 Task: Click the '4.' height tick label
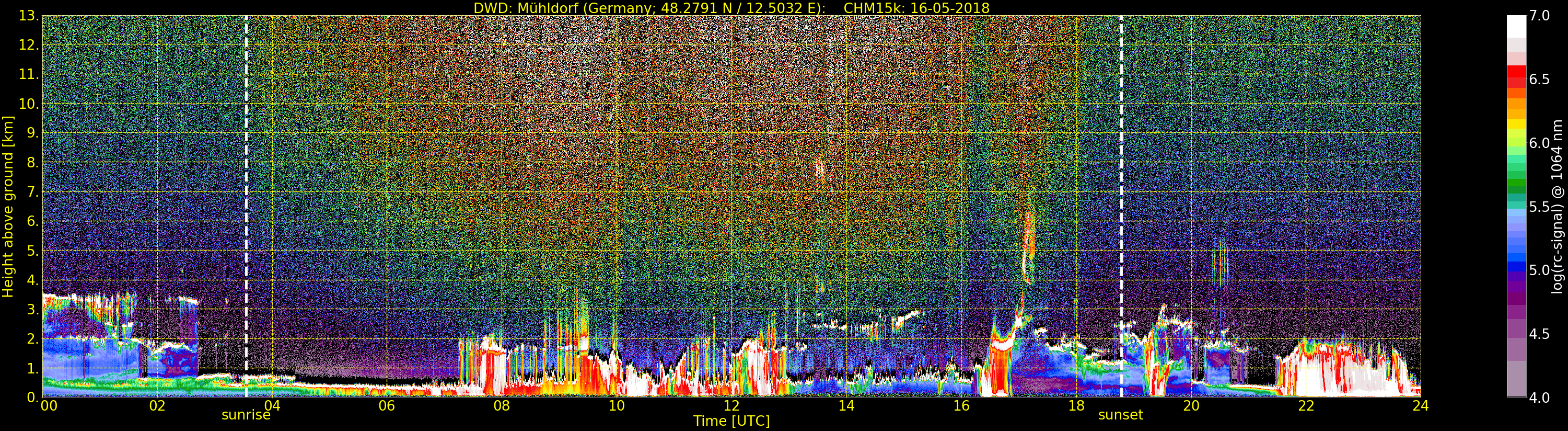32,280
